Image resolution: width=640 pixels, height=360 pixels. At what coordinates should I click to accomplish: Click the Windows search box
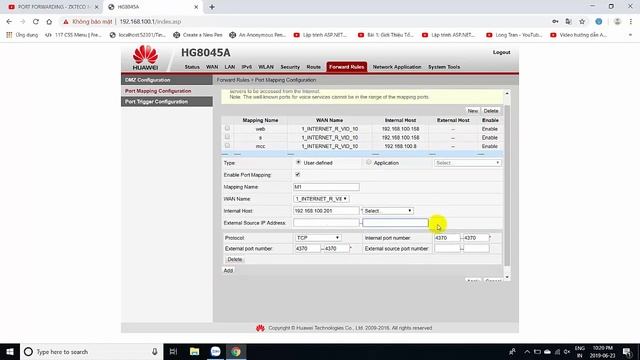pyautogui.click(x=92, y=351)
